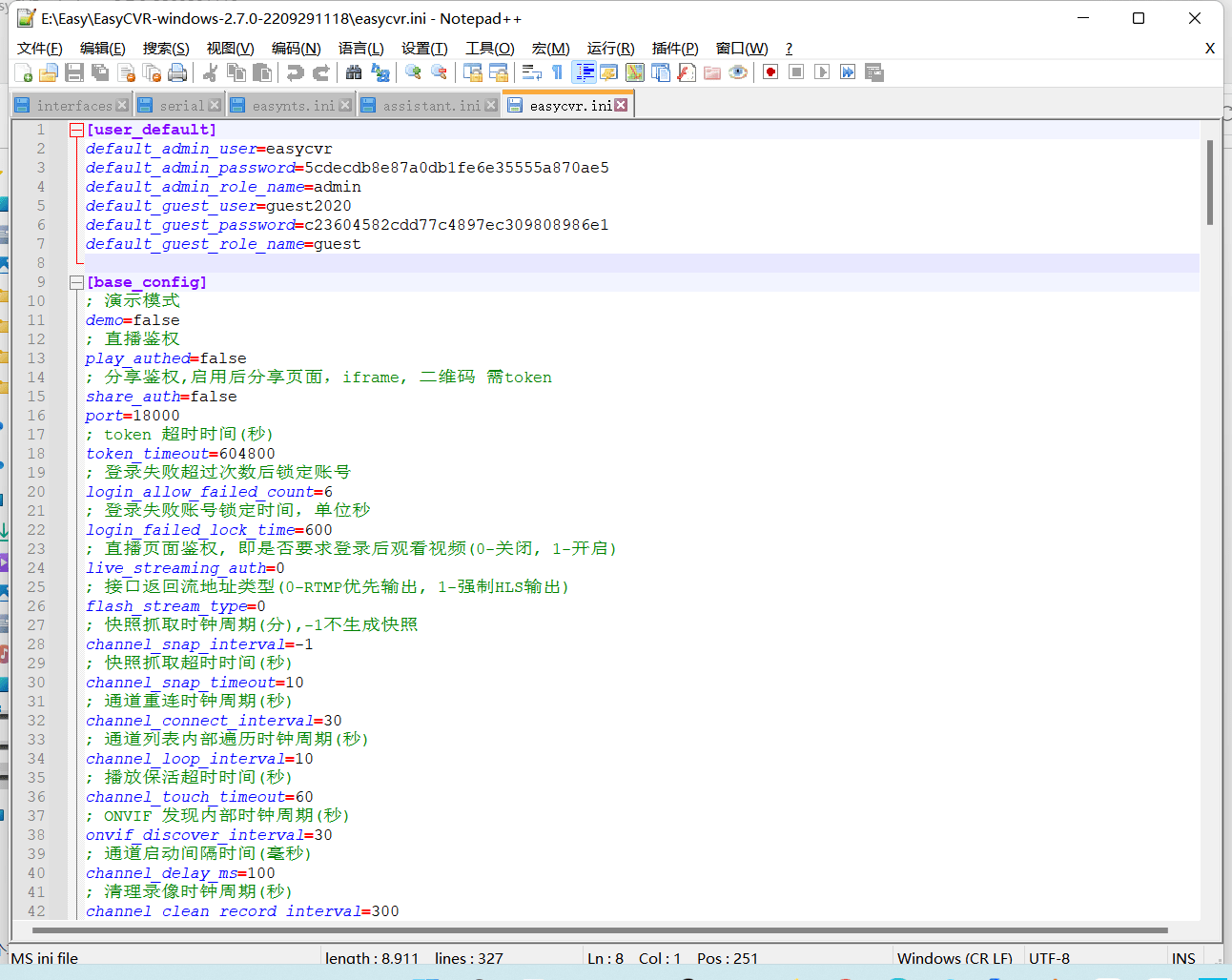1232x980 pixels.
Task: Open Find with the binoculars icon
Action: coord(354,72)
